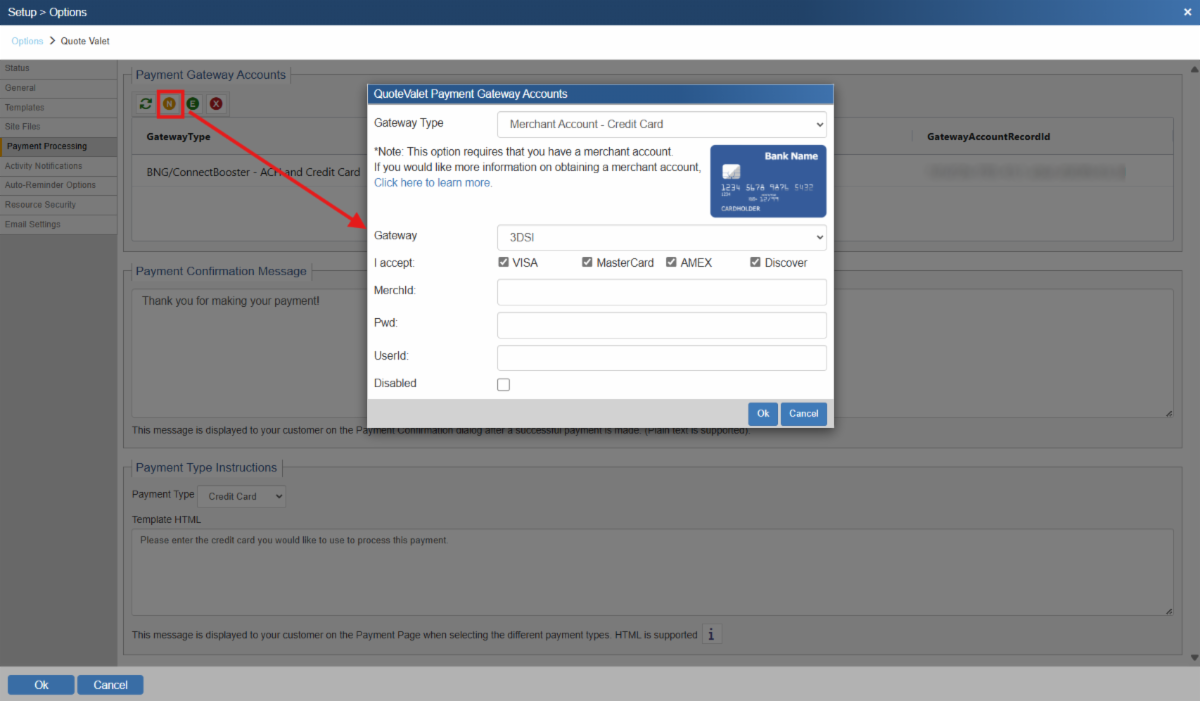
Task: Open the Payment Type Credit Card dropdown
Action: coord(242,496)
